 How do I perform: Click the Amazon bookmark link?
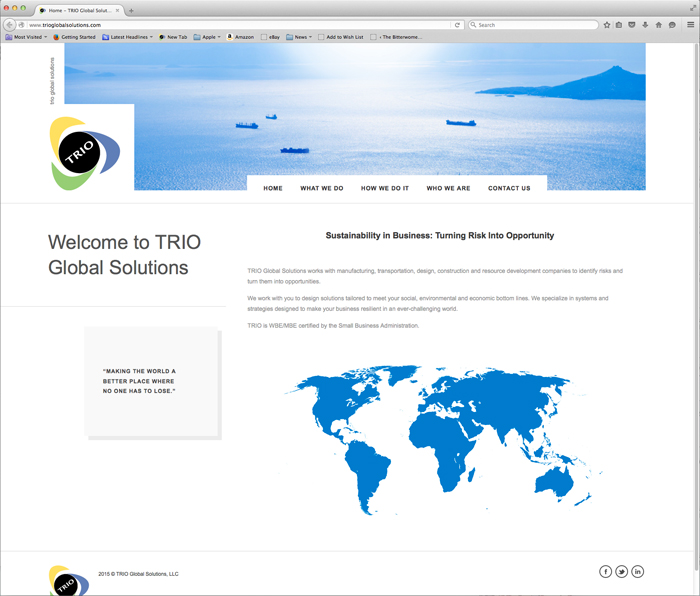click(241, 37)
